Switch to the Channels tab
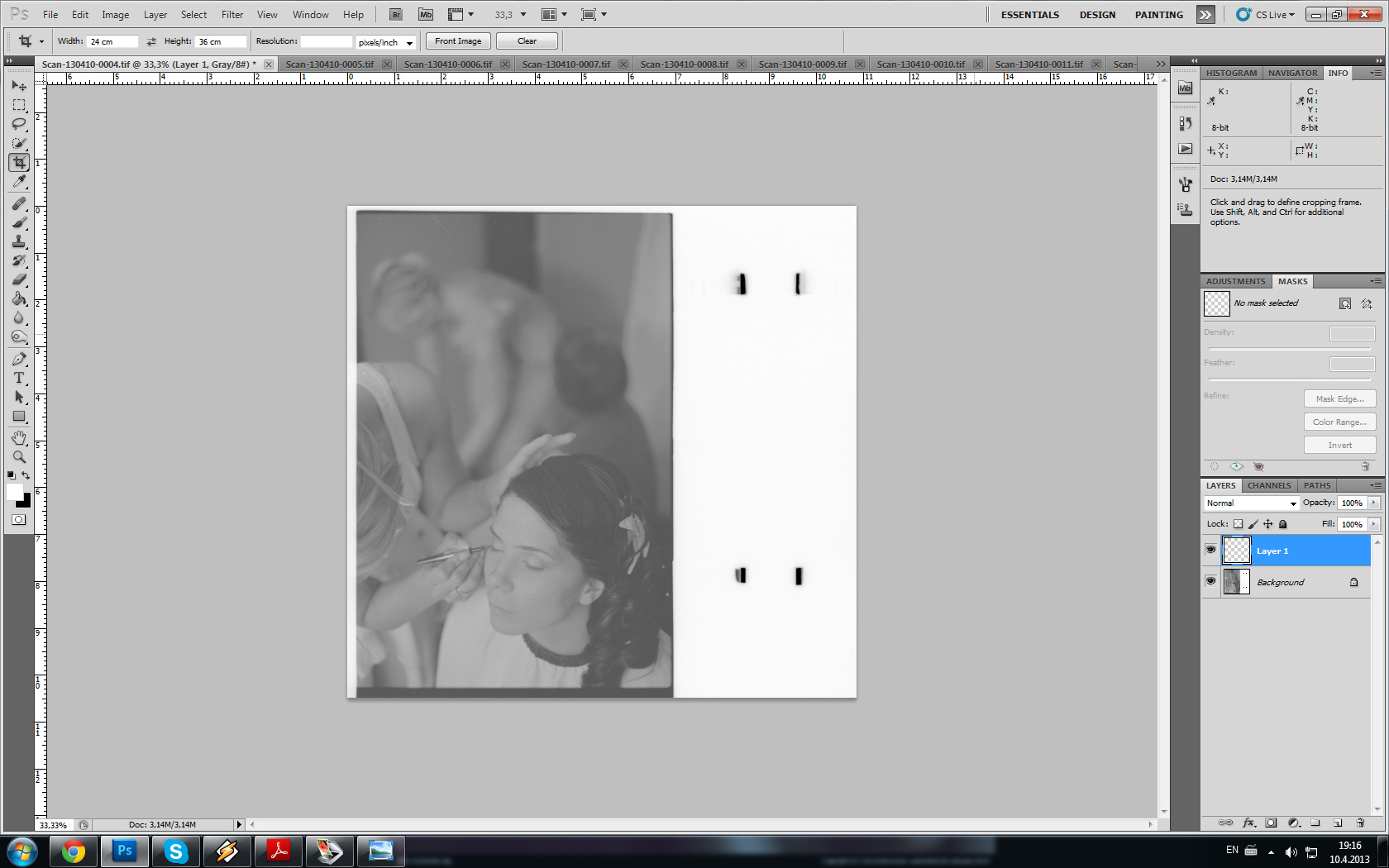 point(1268,485)
